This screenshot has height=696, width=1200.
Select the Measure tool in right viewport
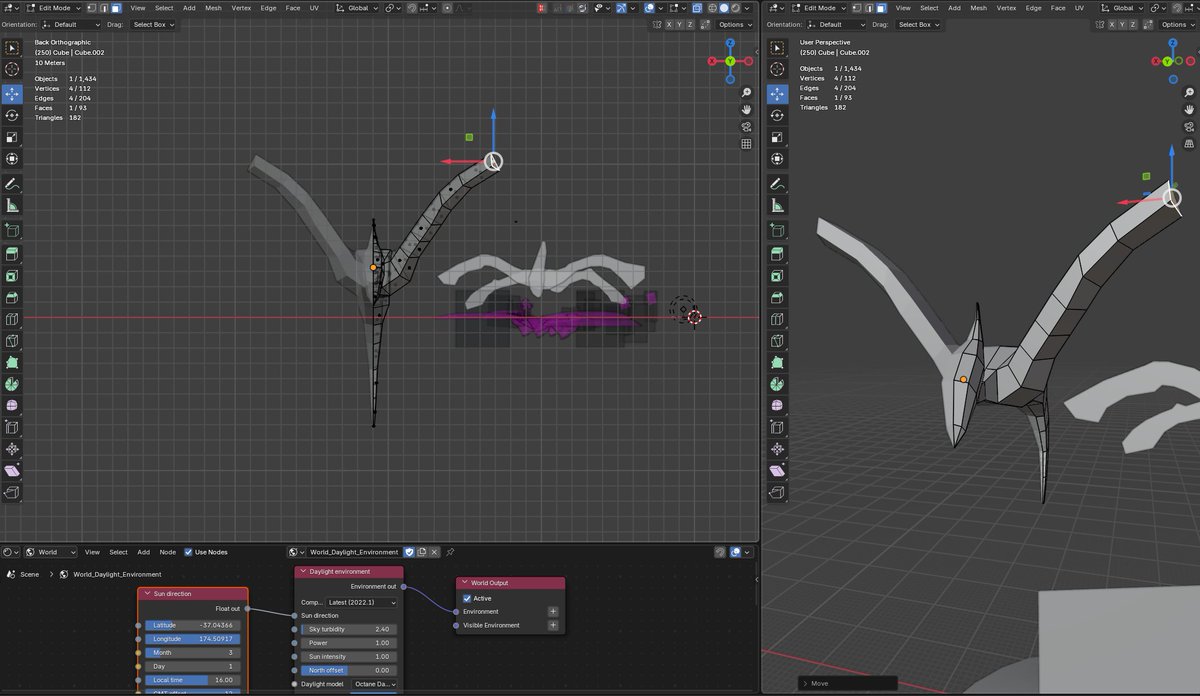coord(777,206)
